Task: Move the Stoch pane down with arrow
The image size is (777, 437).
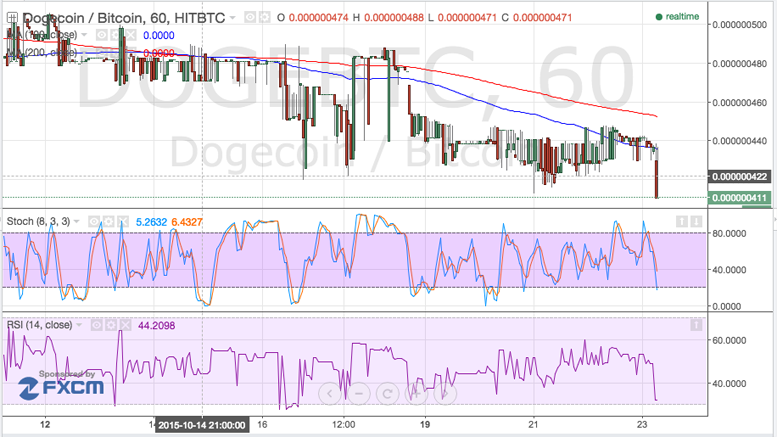Action: pos(696,221)
